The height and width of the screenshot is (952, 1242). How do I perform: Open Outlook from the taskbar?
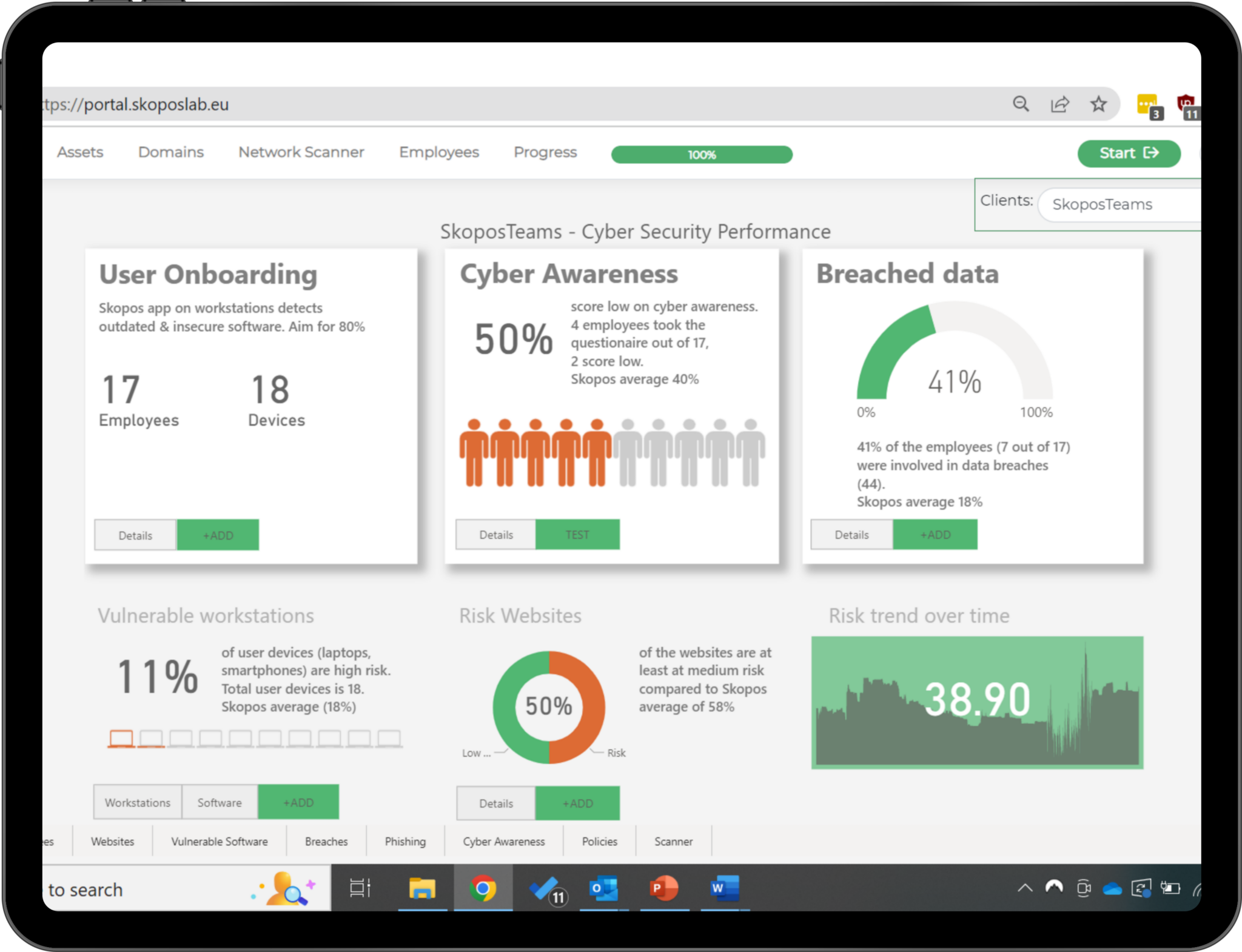(603, 888)
